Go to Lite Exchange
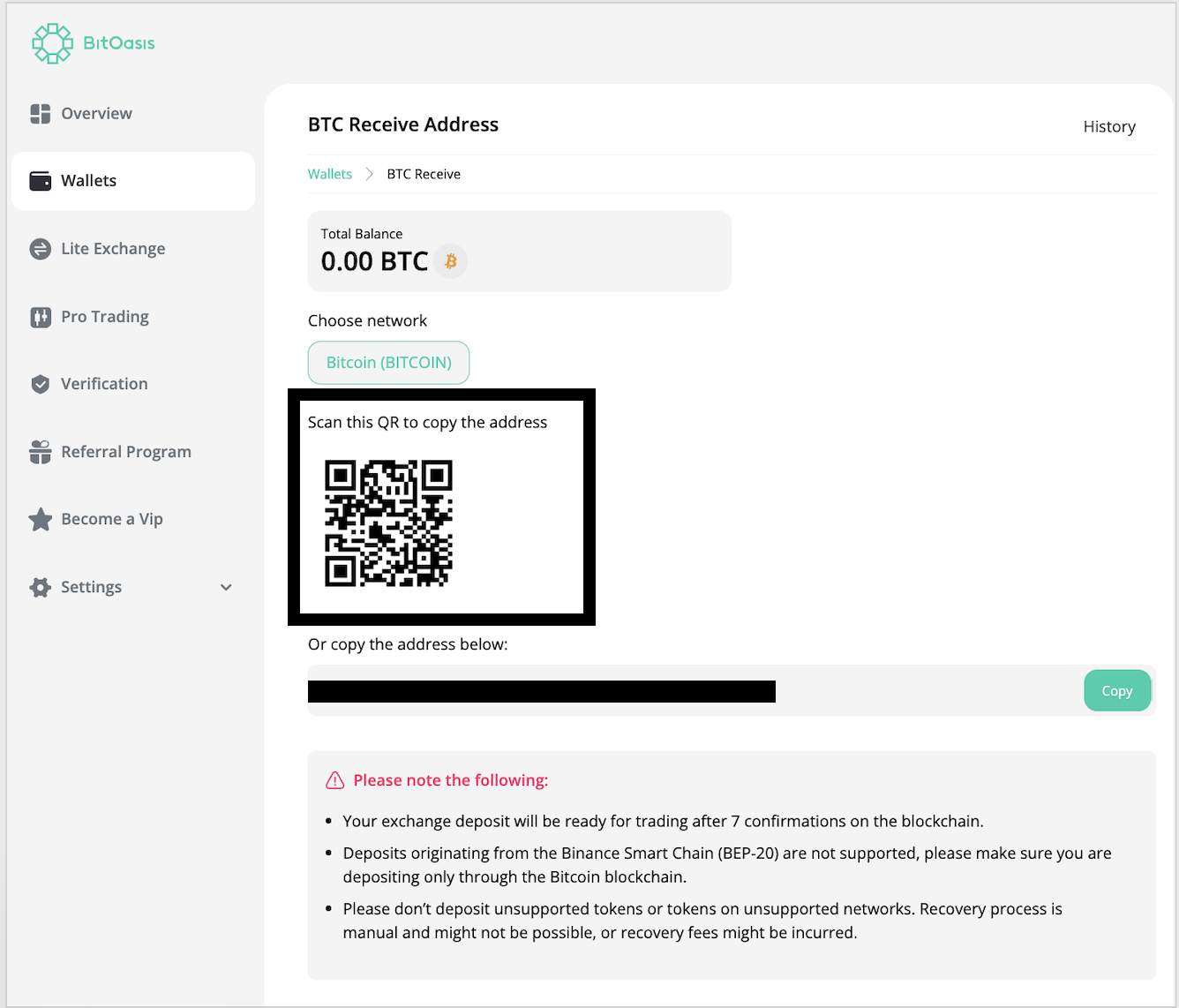The height and width of the screenshot is (1008, 1179). point(133,249)
